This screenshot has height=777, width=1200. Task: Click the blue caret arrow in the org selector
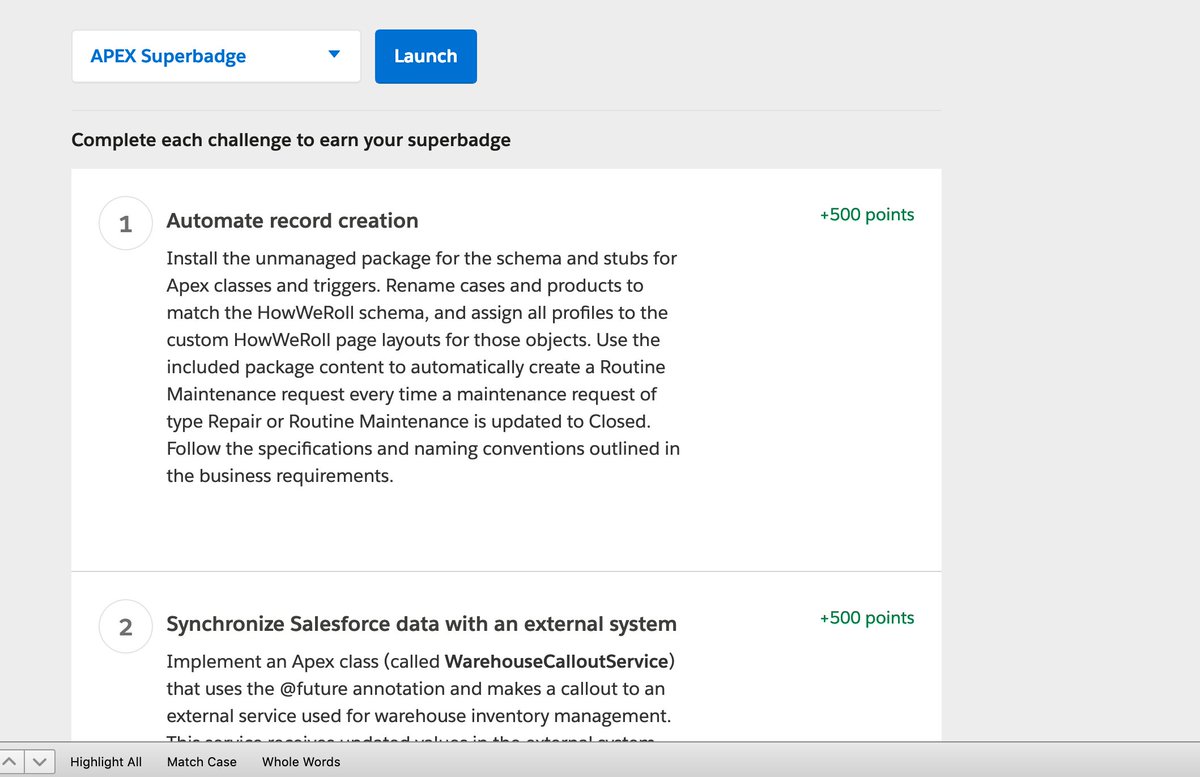coord(334,55)
